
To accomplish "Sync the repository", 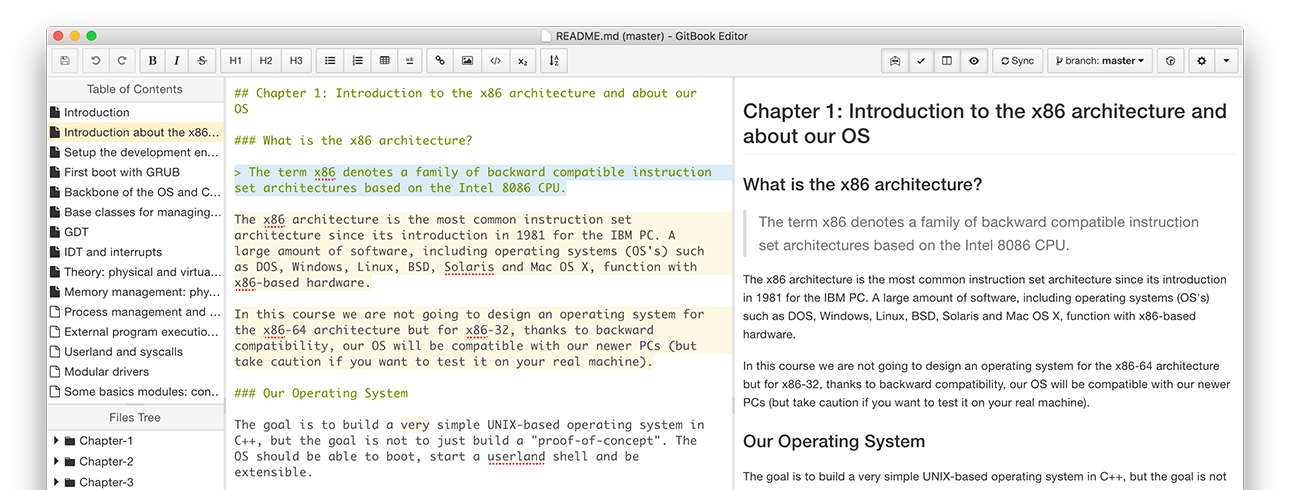I will point(1018,61).
